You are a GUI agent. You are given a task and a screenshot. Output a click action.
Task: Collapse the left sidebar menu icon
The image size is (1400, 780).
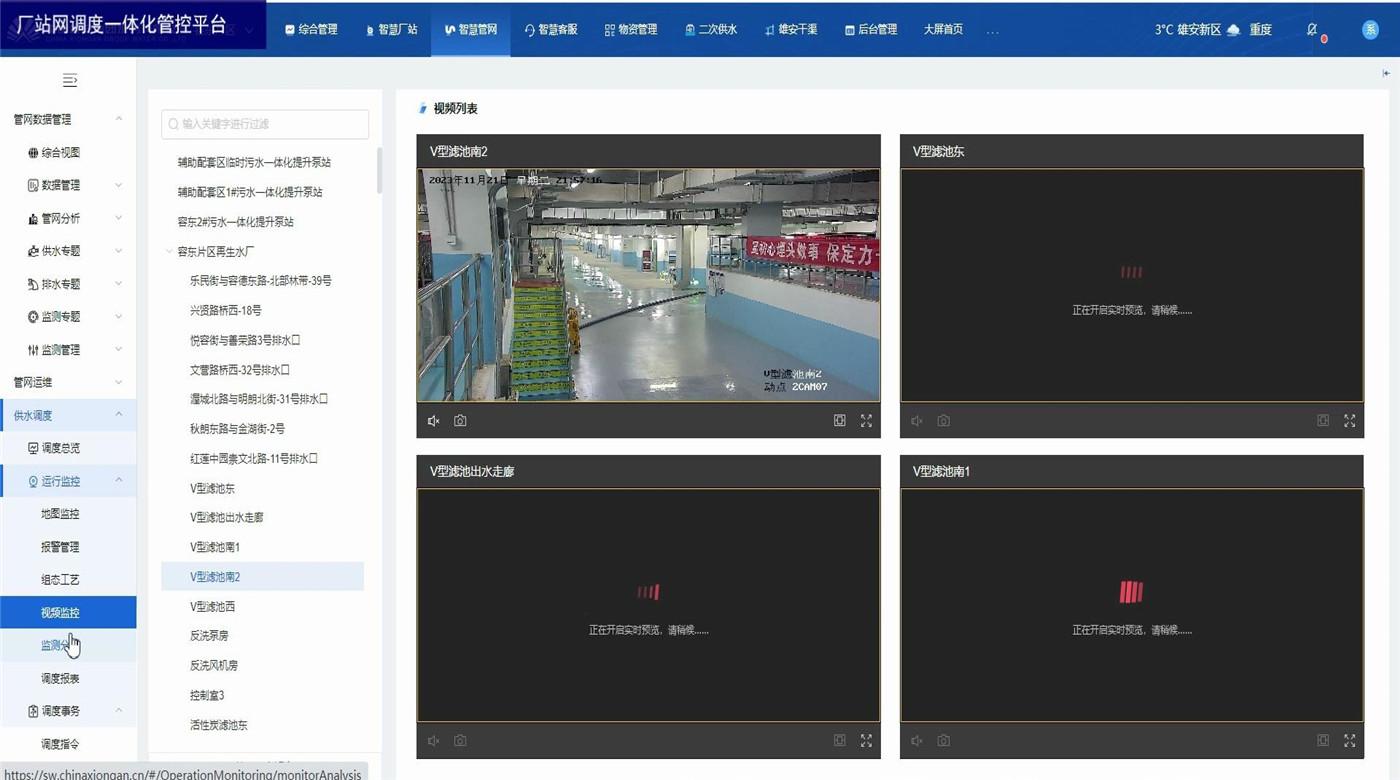point(69,80)
